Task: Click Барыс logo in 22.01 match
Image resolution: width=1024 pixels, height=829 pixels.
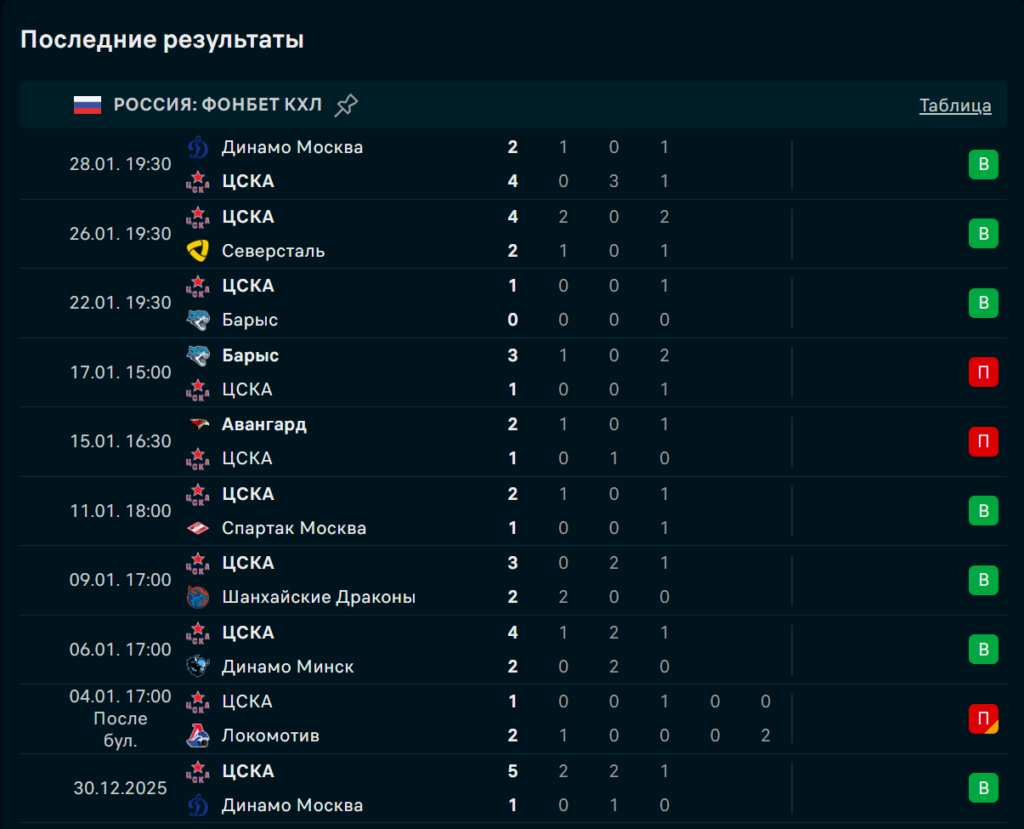Action: click(198, 320)
